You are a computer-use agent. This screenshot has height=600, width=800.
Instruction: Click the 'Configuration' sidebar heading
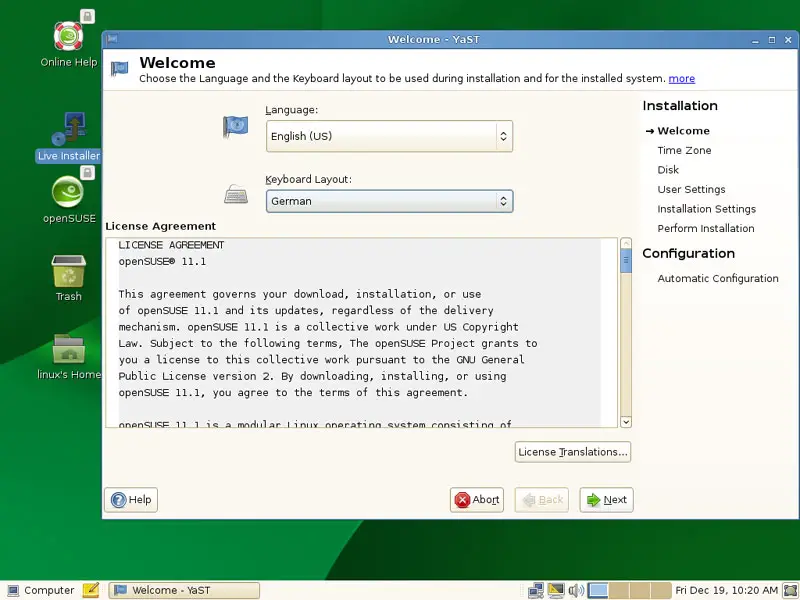pyautogui.click(x=688, y=253)
